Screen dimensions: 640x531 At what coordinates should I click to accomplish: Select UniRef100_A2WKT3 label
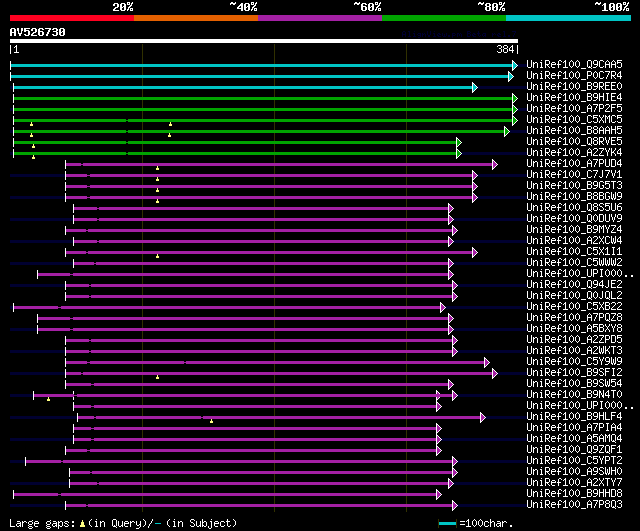[574, 351]
